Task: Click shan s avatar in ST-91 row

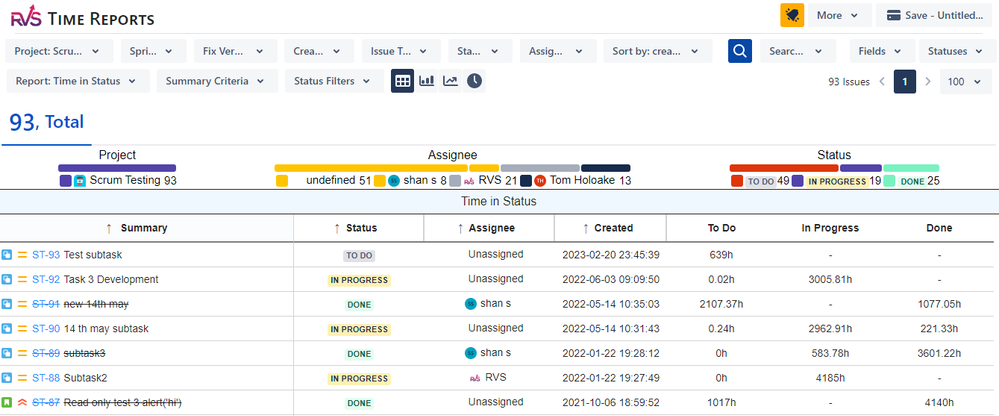Action: click(x=471, y=304)
